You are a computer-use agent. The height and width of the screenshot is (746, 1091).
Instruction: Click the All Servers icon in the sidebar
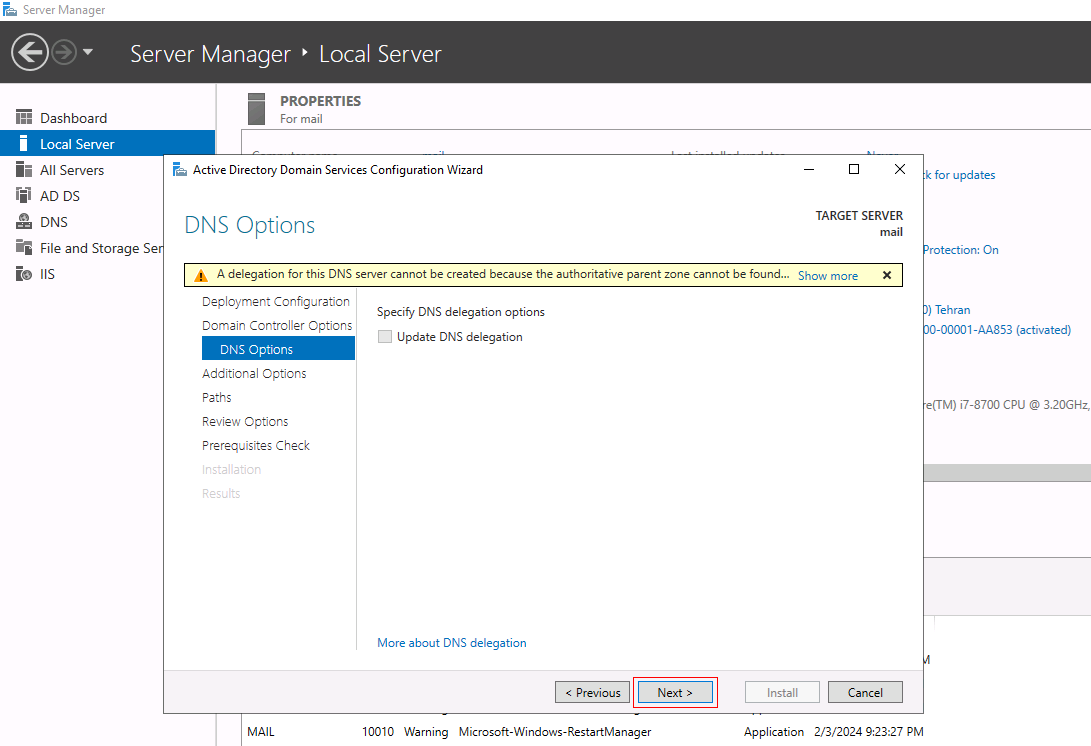[x=24, y=170]
